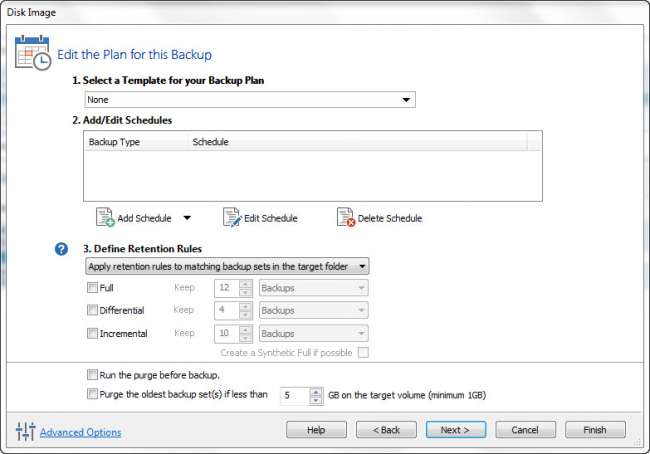650x454 pixels.
Task: Go to previous step with Back
Action: tap(386, 430)
